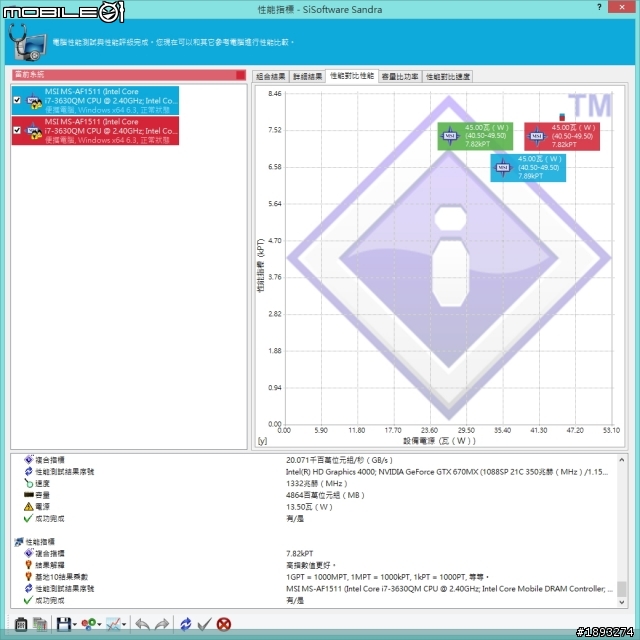The width and height of the screenshot is (640, 640).
Task: Click the copy results toolbar icon
Action: point(40,624)
